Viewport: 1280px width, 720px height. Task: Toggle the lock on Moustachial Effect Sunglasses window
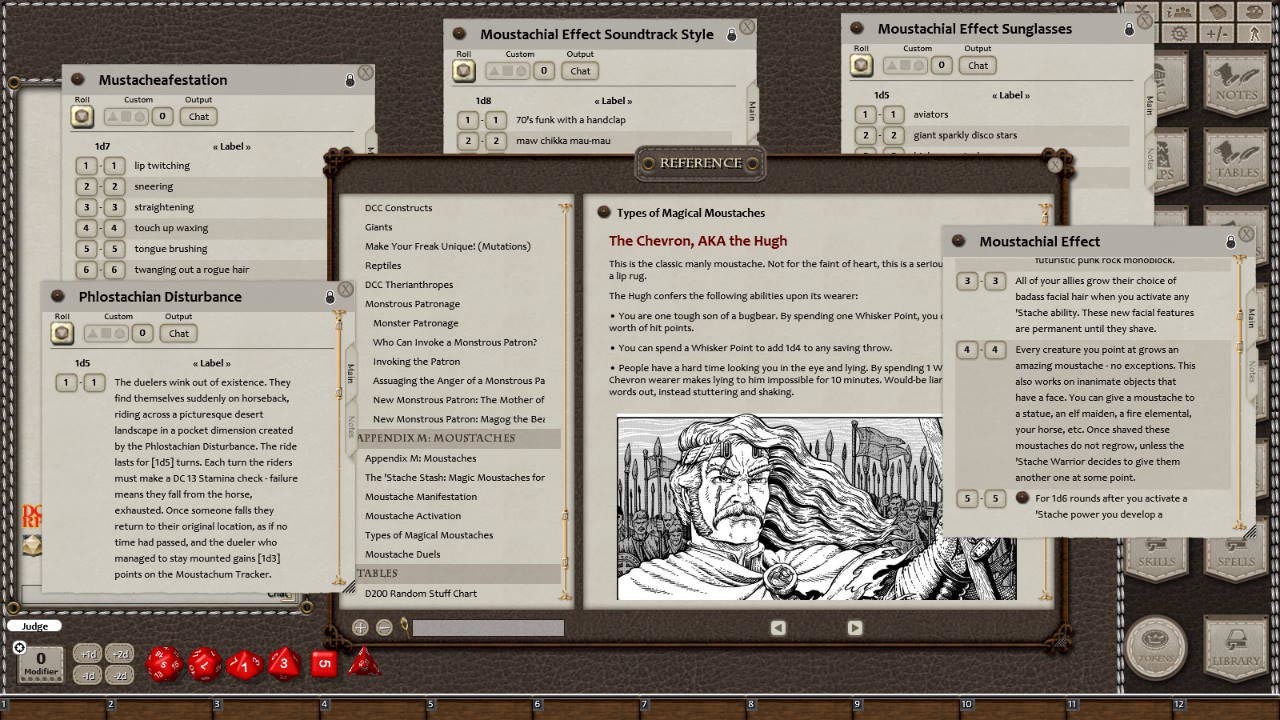tap(1127, 28)
